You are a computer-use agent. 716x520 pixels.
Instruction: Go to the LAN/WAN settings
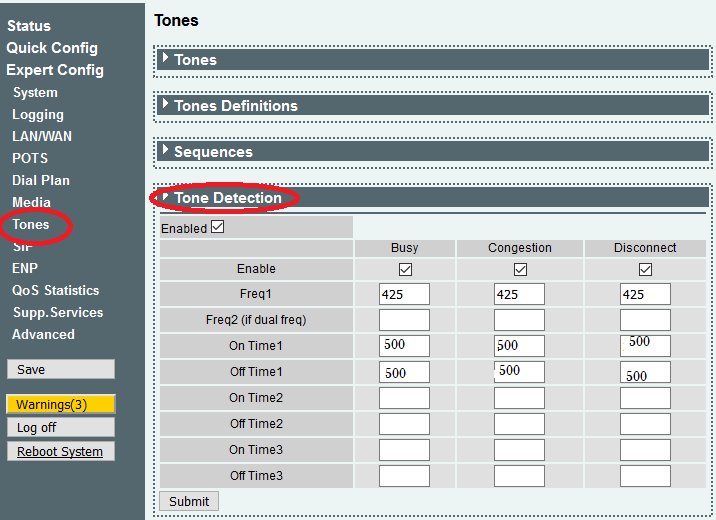coord(41,137)
